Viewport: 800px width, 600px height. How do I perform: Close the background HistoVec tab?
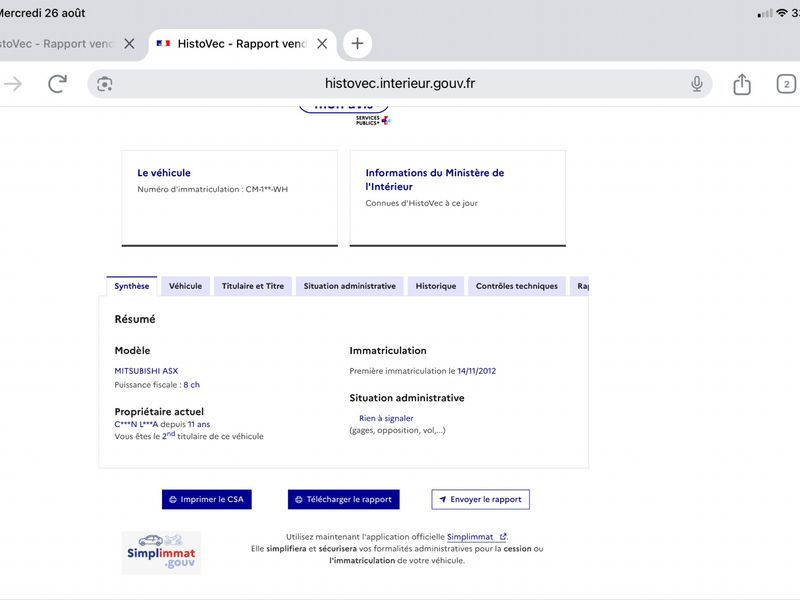130,44
